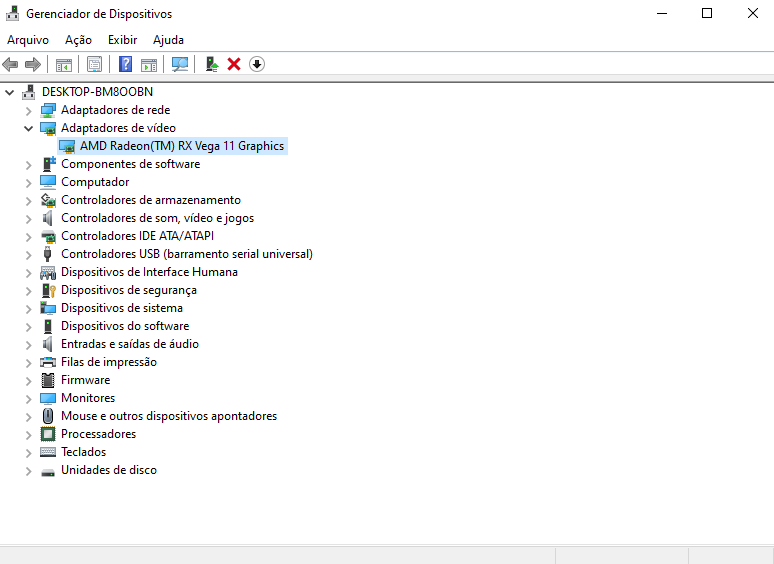This screenshot has width=774, height=564.
Task: Select the Processadores label
Action: coord(99,434)
